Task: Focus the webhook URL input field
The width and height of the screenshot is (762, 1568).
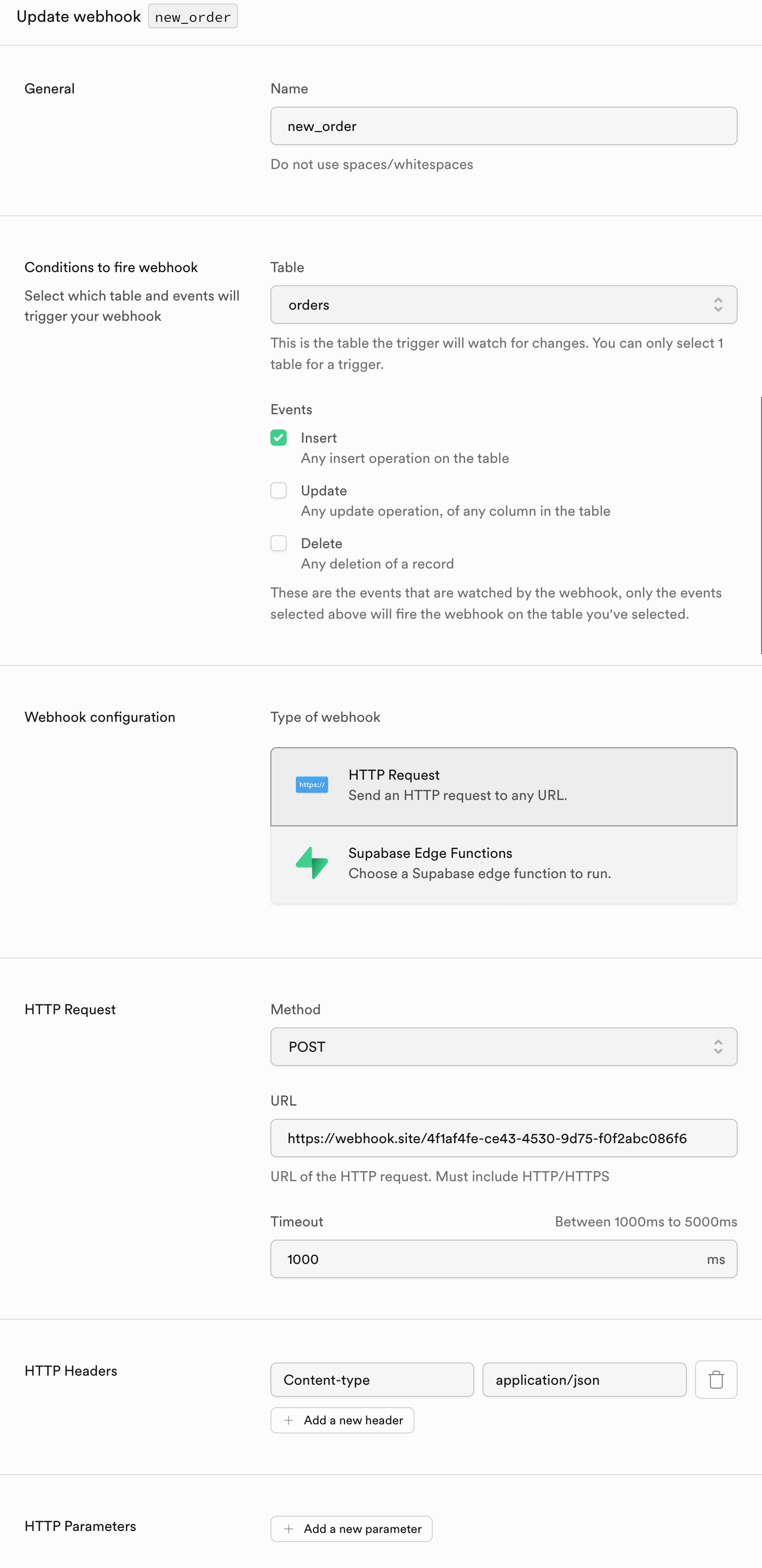Action: (x=504, y=1138)
